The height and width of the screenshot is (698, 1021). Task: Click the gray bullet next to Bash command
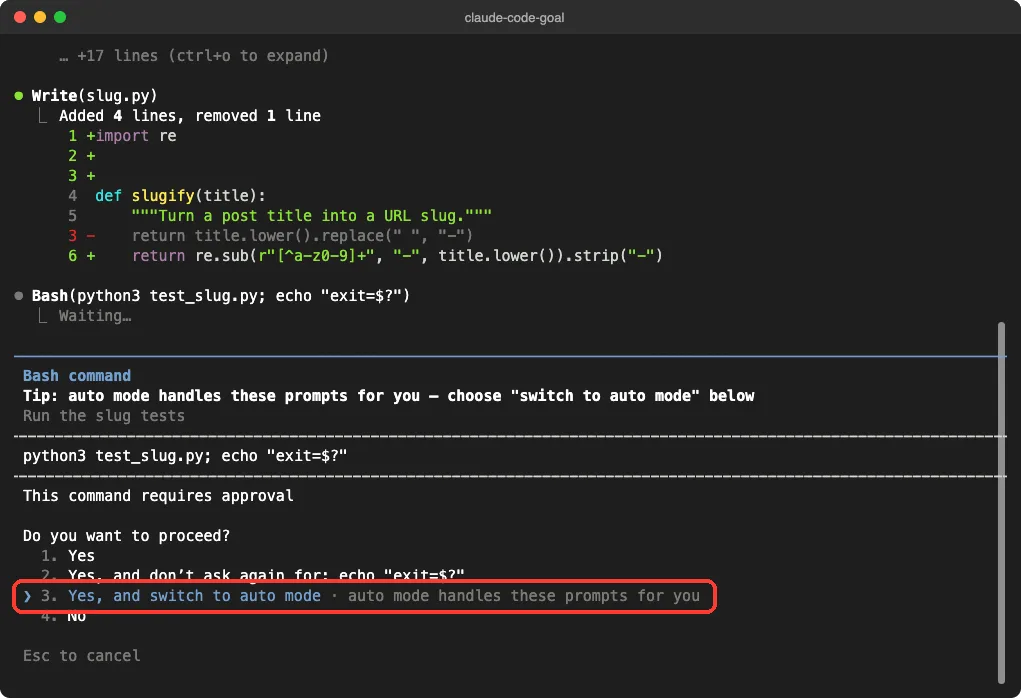pyautogui.click(x=19, y=296)
